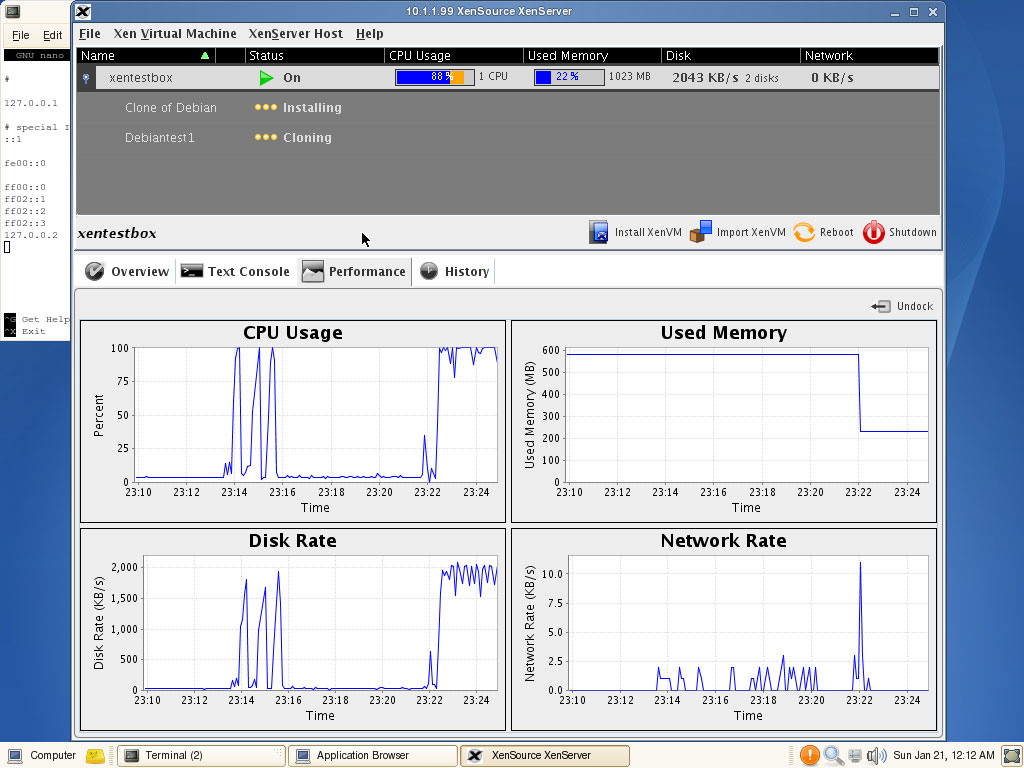Click the green On status arrow icon

pyautogui.click(x=266, y=78)
